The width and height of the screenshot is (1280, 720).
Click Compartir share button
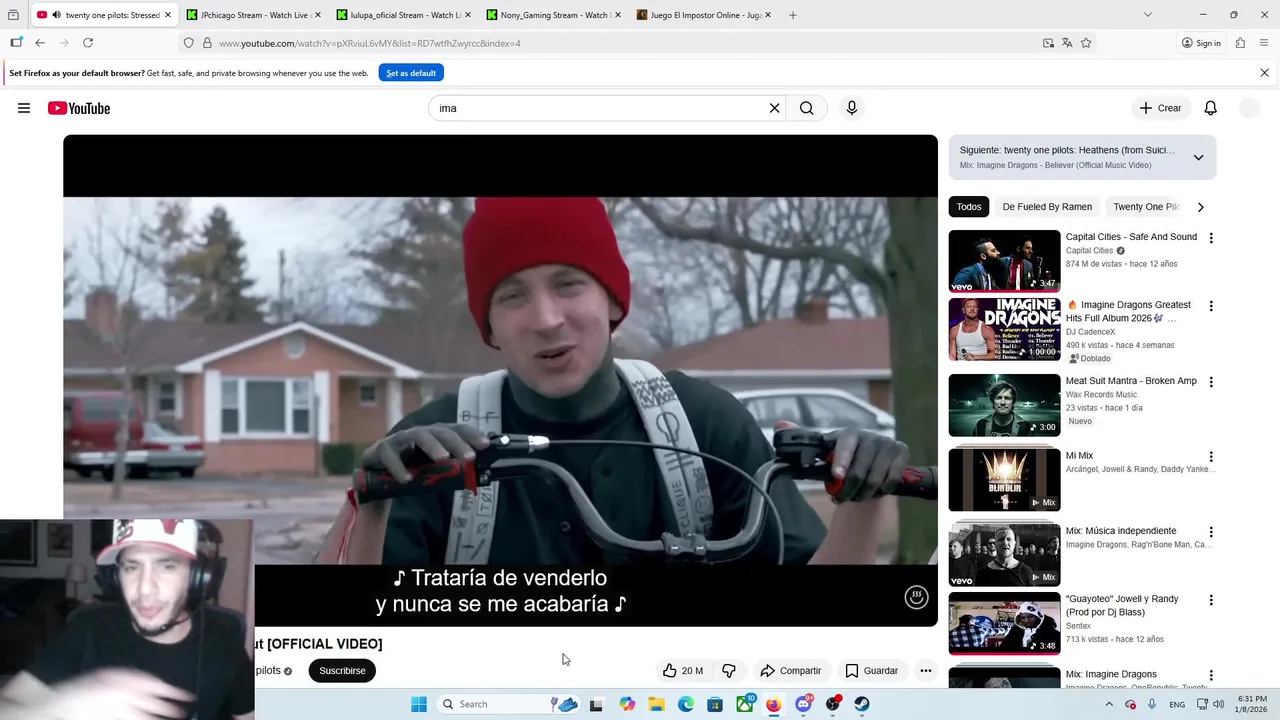790,671
